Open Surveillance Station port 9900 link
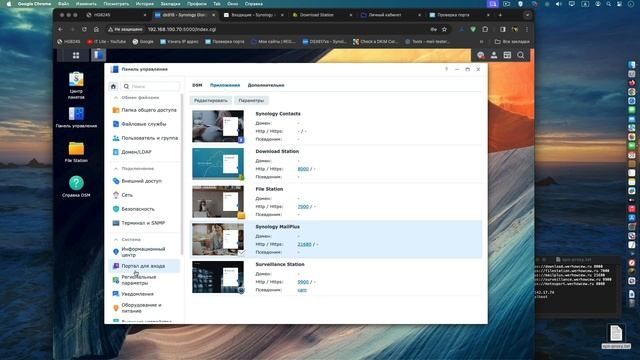Image resolution: width=640 pixels, height=360 pixels. (x=303, y=282)
